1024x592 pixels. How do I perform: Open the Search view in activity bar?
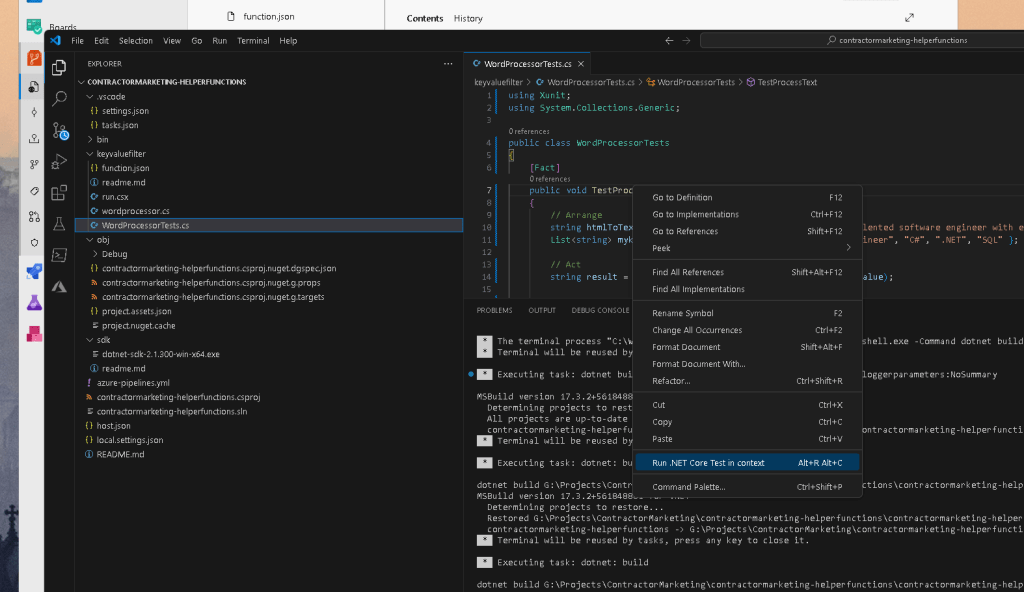(59, 99)
